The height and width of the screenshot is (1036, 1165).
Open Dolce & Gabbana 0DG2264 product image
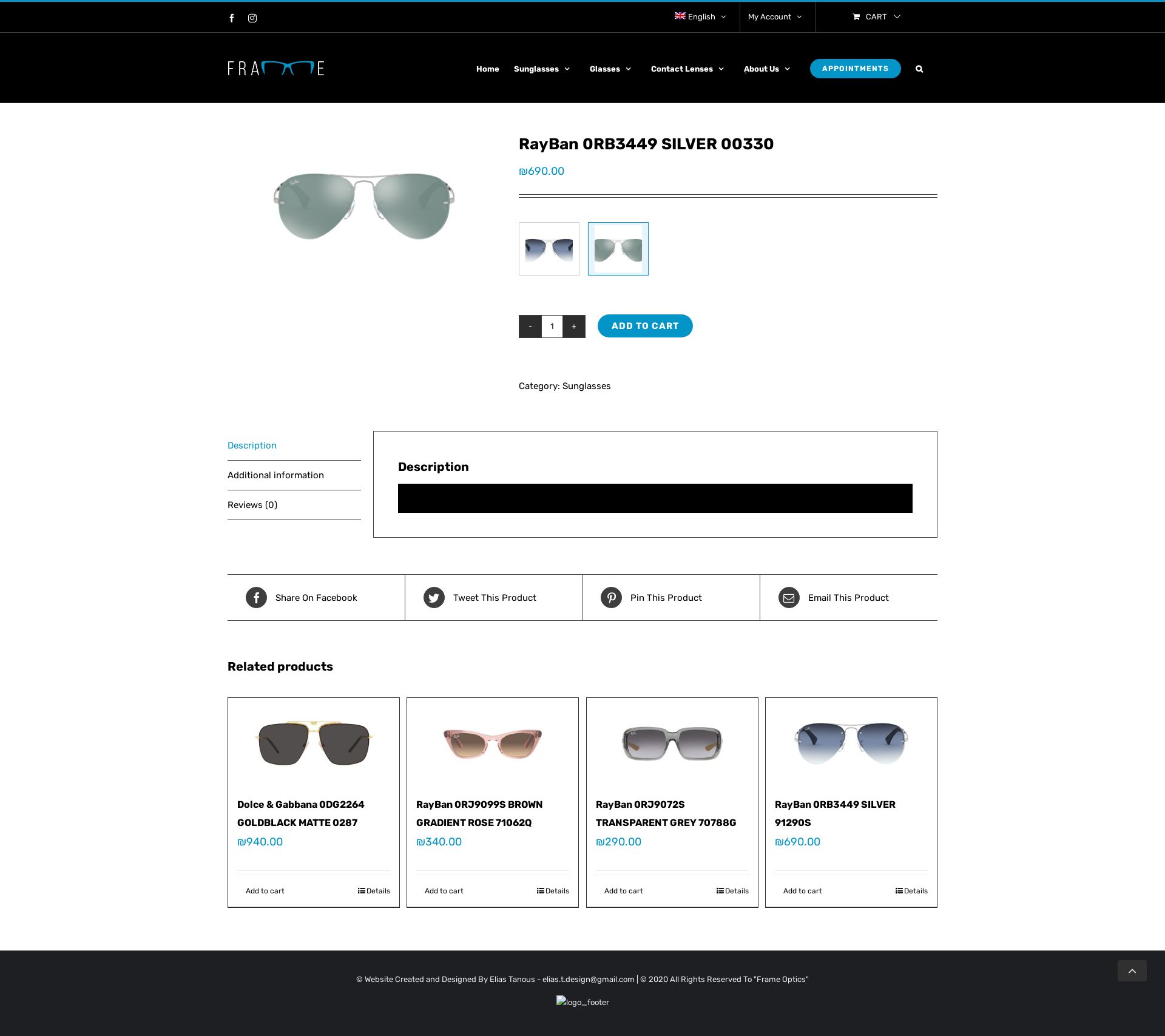point(314,743)
